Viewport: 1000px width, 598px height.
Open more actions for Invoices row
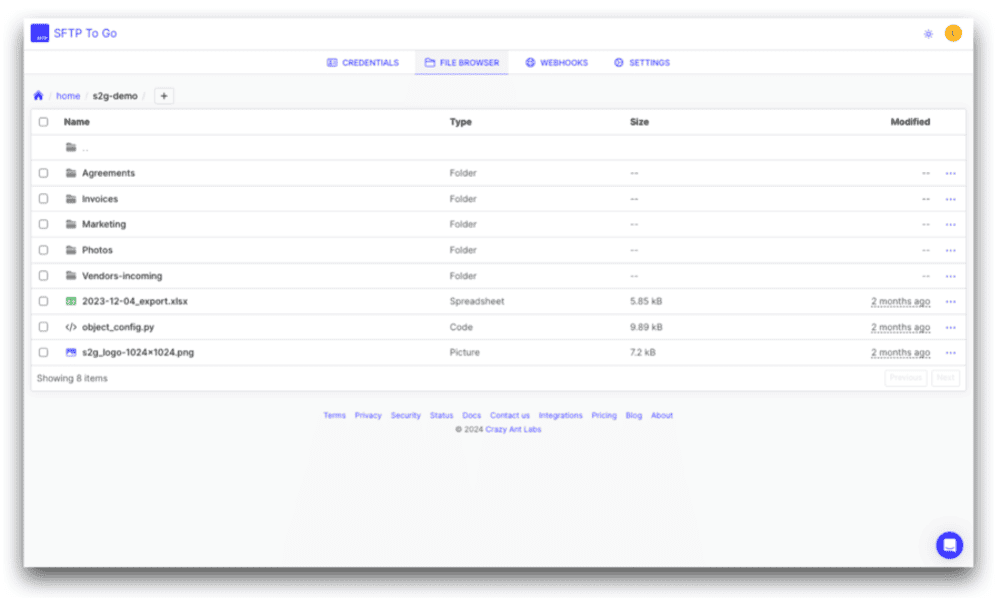tap(950, 200)
